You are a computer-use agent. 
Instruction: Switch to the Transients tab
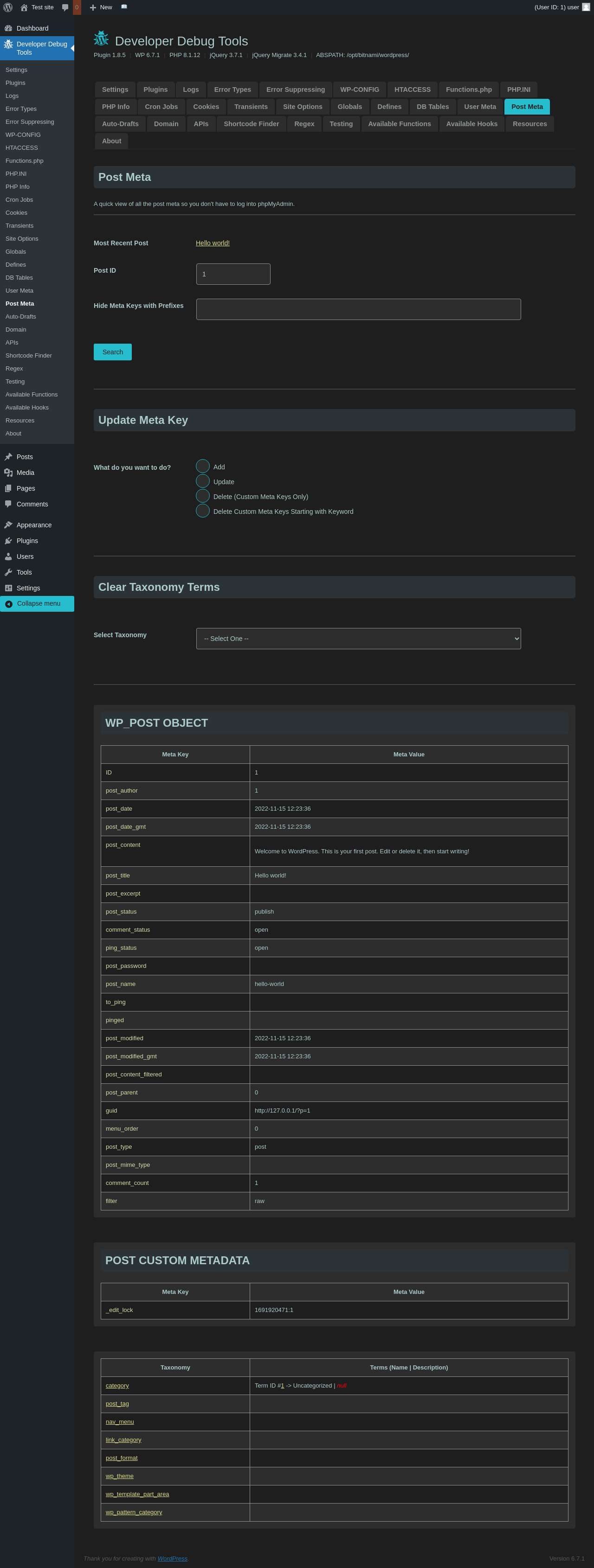coord(251,107)
